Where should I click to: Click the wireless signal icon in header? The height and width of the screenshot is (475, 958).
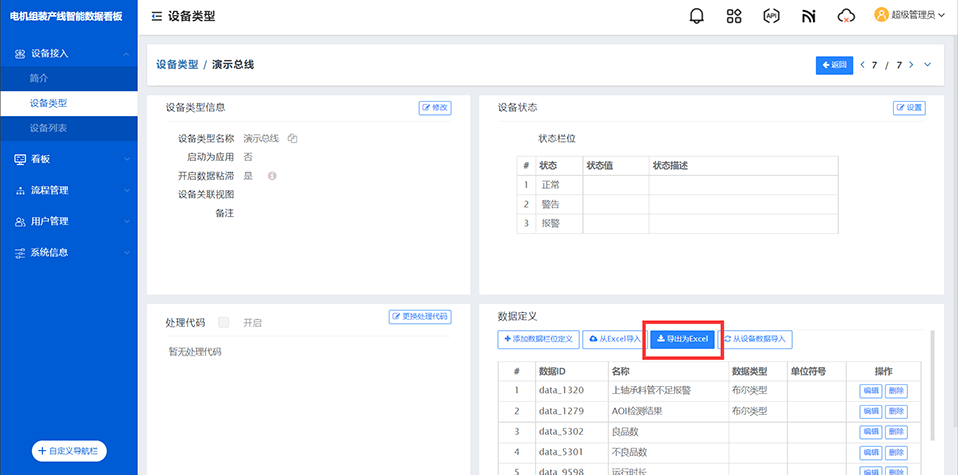tap(808, 16)
